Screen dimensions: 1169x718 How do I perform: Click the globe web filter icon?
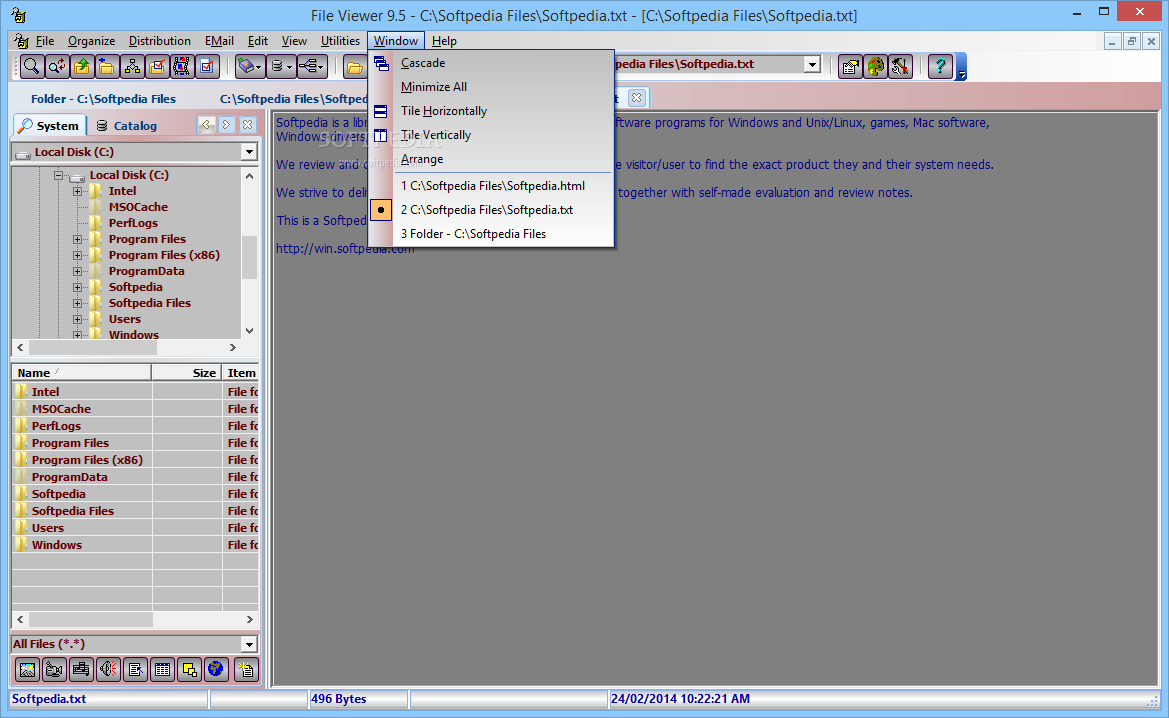pos(216,670)
